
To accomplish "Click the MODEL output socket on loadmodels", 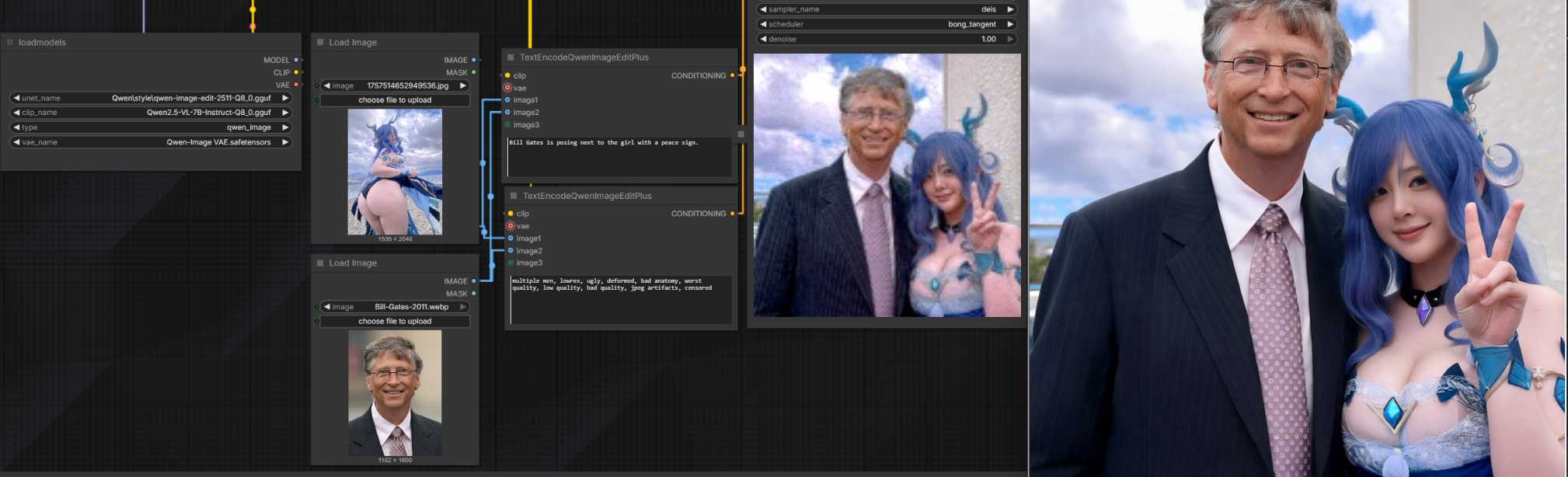I will tap(296, 60).
